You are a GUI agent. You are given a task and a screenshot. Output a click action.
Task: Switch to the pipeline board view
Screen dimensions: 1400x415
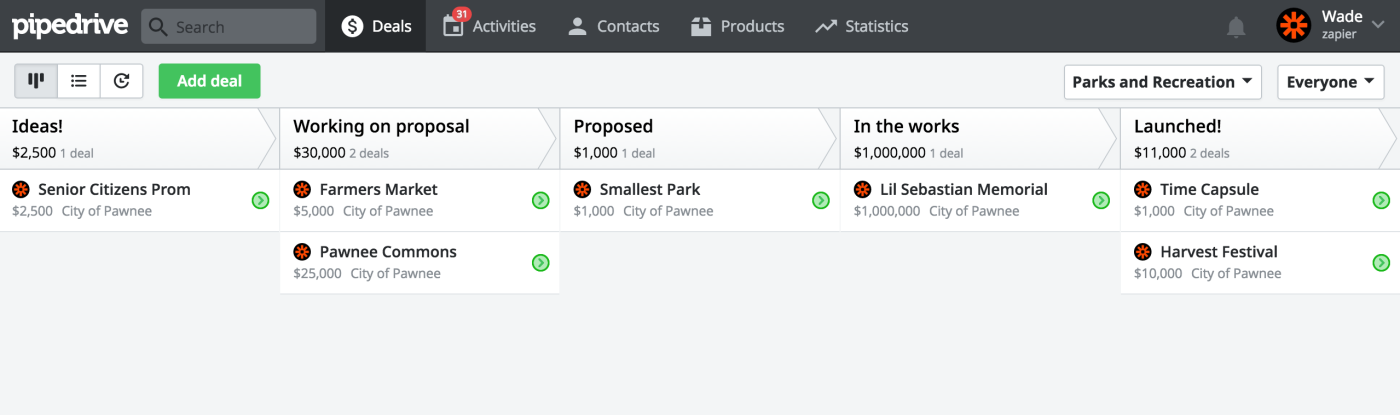[36, 81]
